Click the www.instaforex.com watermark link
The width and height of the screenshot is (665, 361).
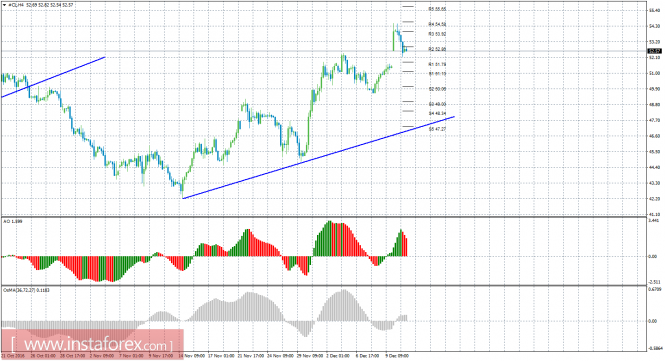pyautogui.click(x=92, y=344)
